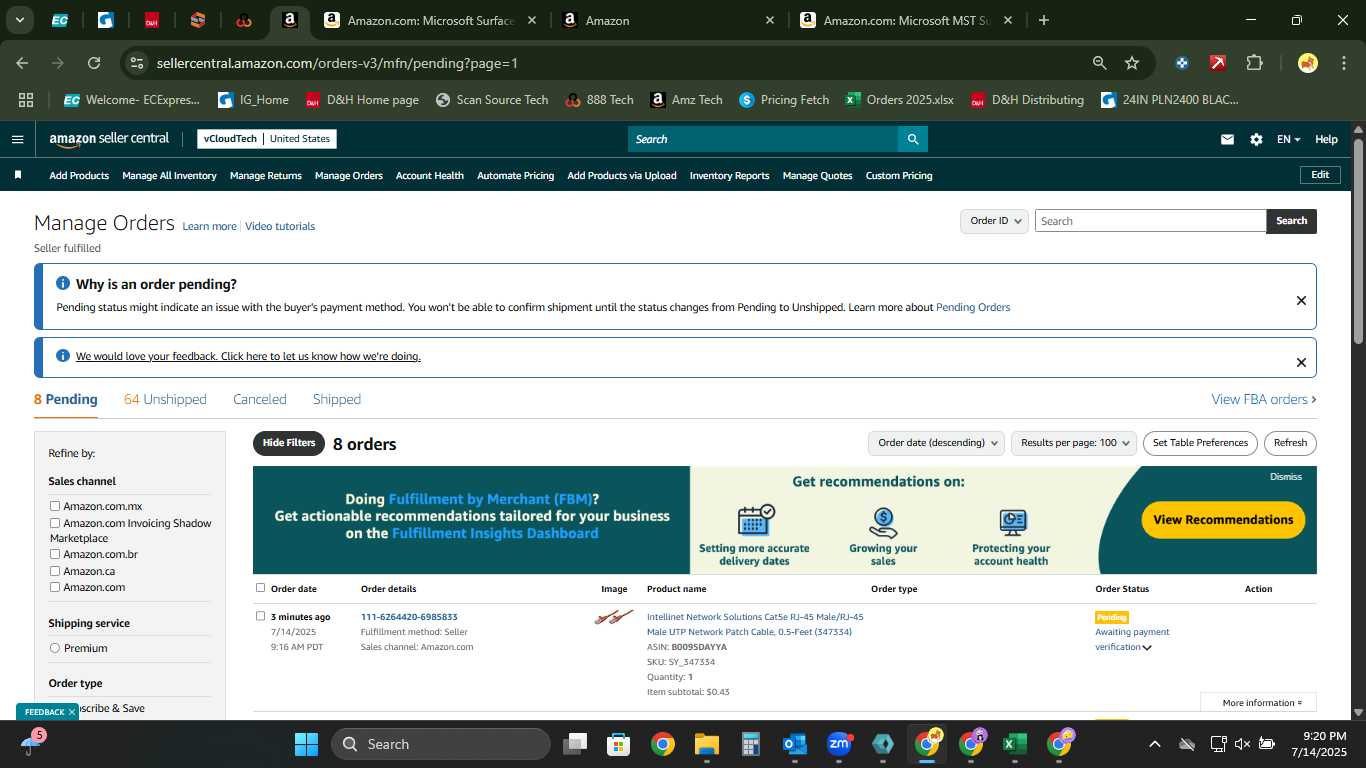Click the Set Table Preferences button
Viewport: 1366px width, 768px height.
(x=1200, y=443)
